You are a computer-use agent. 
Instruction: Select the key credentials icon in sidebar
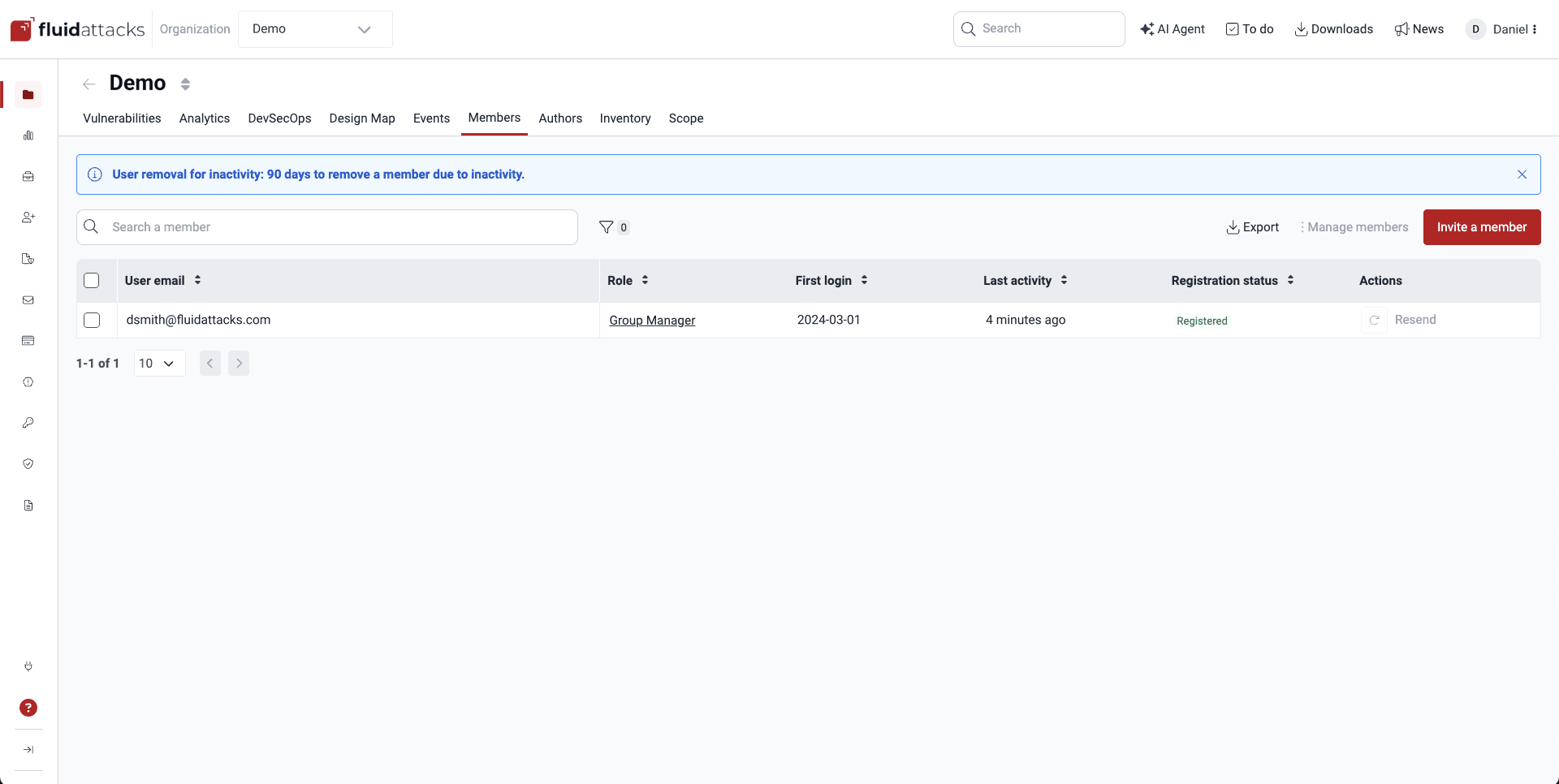tap(28, 422)
